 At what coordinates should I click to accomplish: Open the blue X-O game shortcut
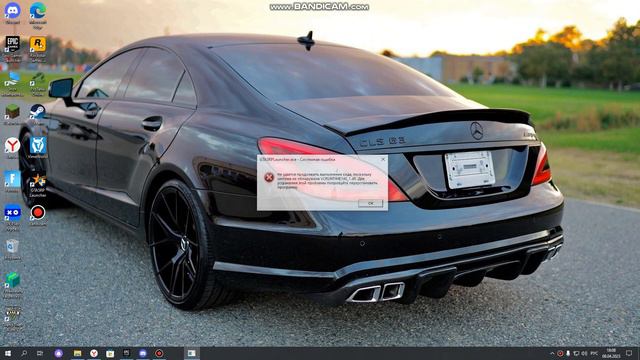tap(13, 217)
